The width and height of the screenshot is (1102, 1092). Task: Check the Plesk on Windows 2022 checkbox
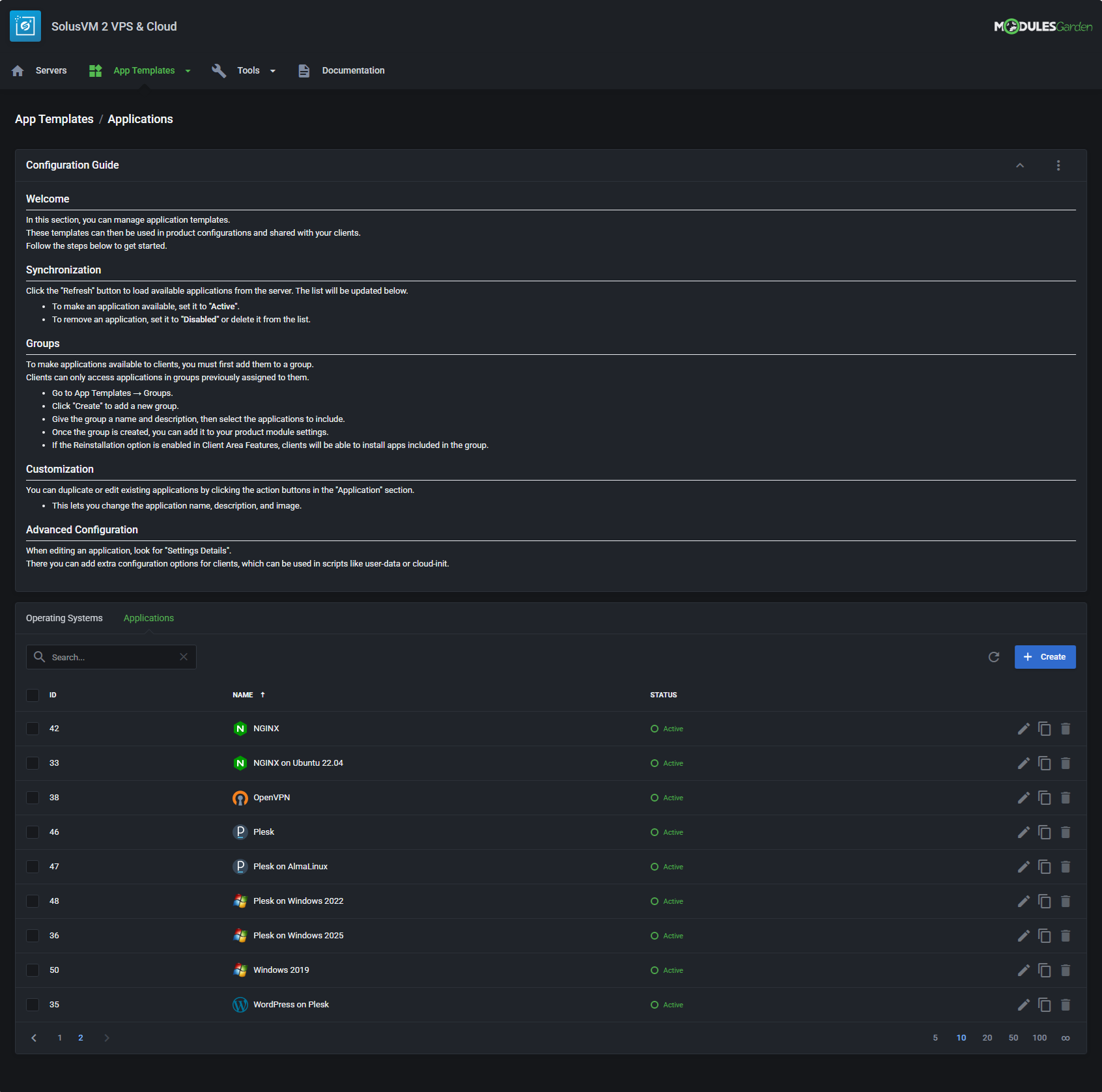coord(33,901)
